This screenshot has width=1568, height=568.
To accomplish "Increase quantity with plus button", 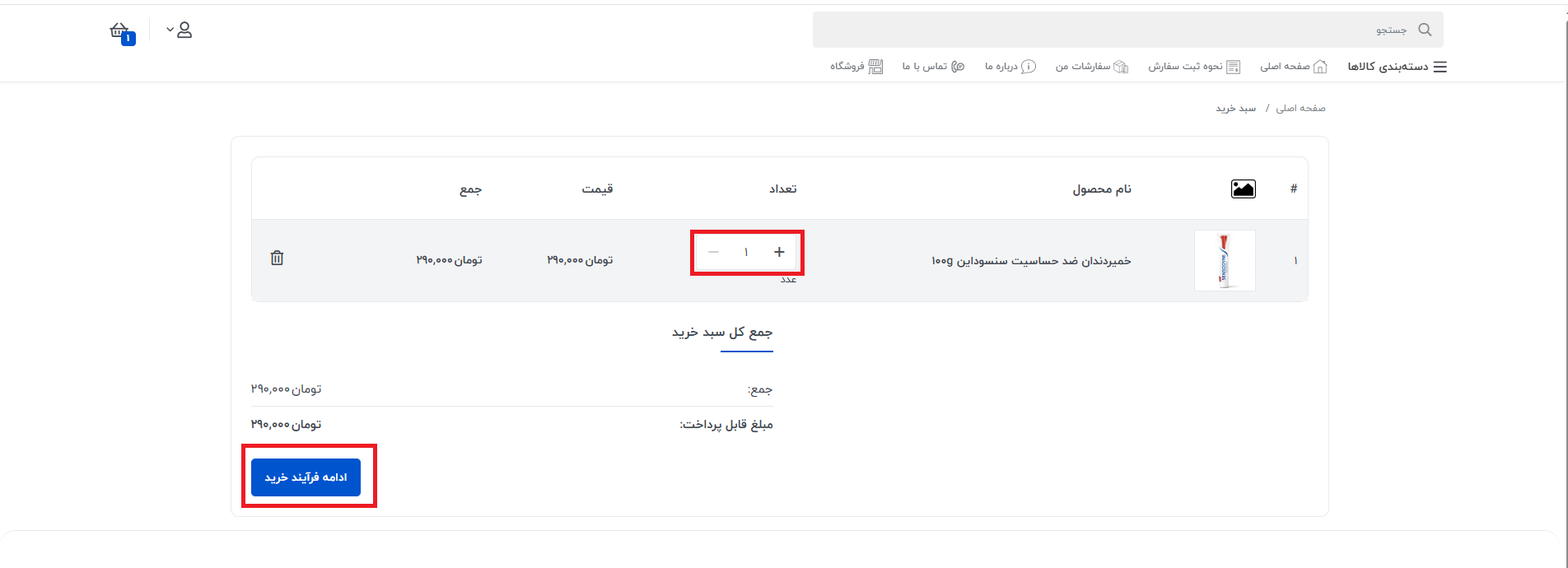I will 779,252.
